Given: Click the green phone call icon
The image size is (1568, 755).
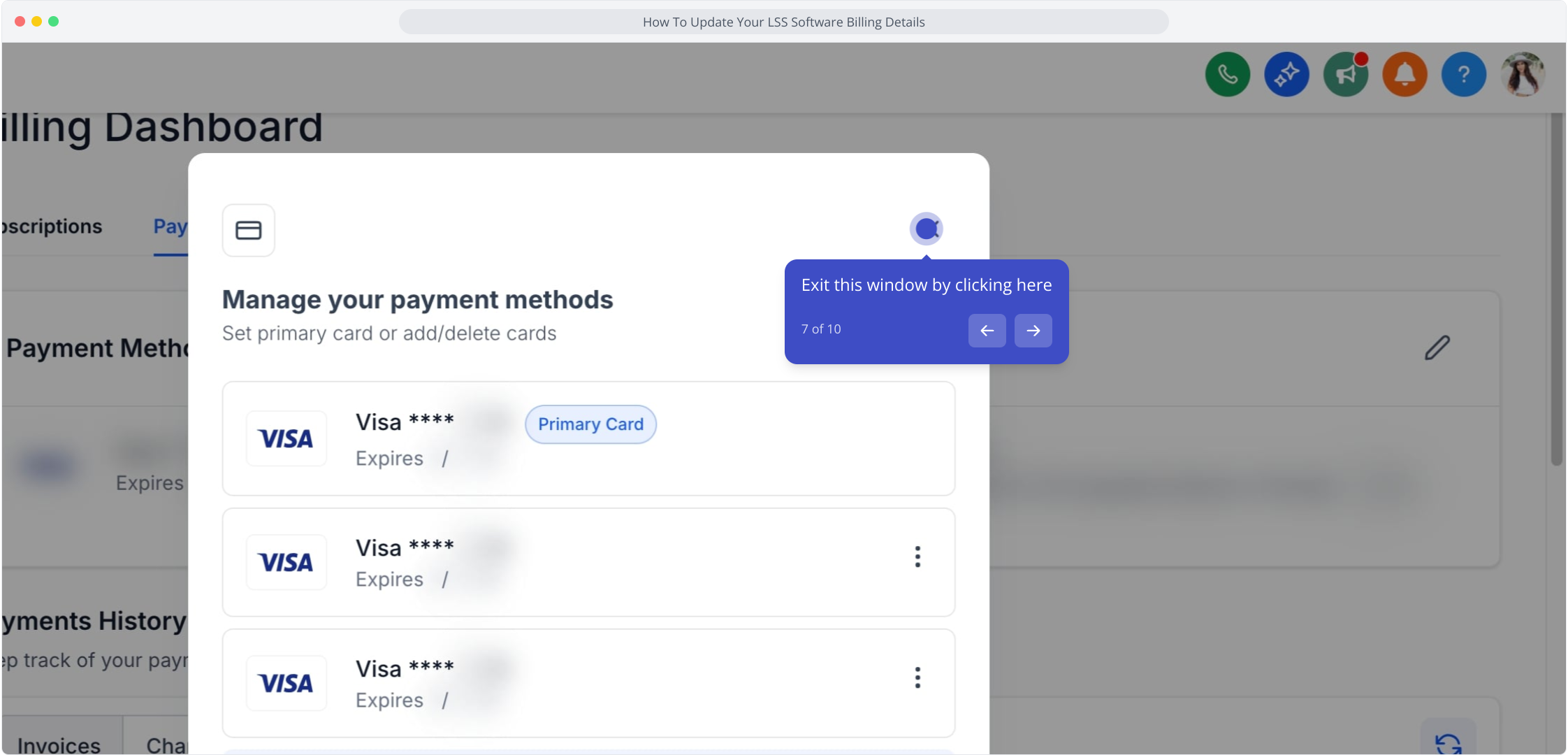Looking at the screenshot, I should (1228, 74).
